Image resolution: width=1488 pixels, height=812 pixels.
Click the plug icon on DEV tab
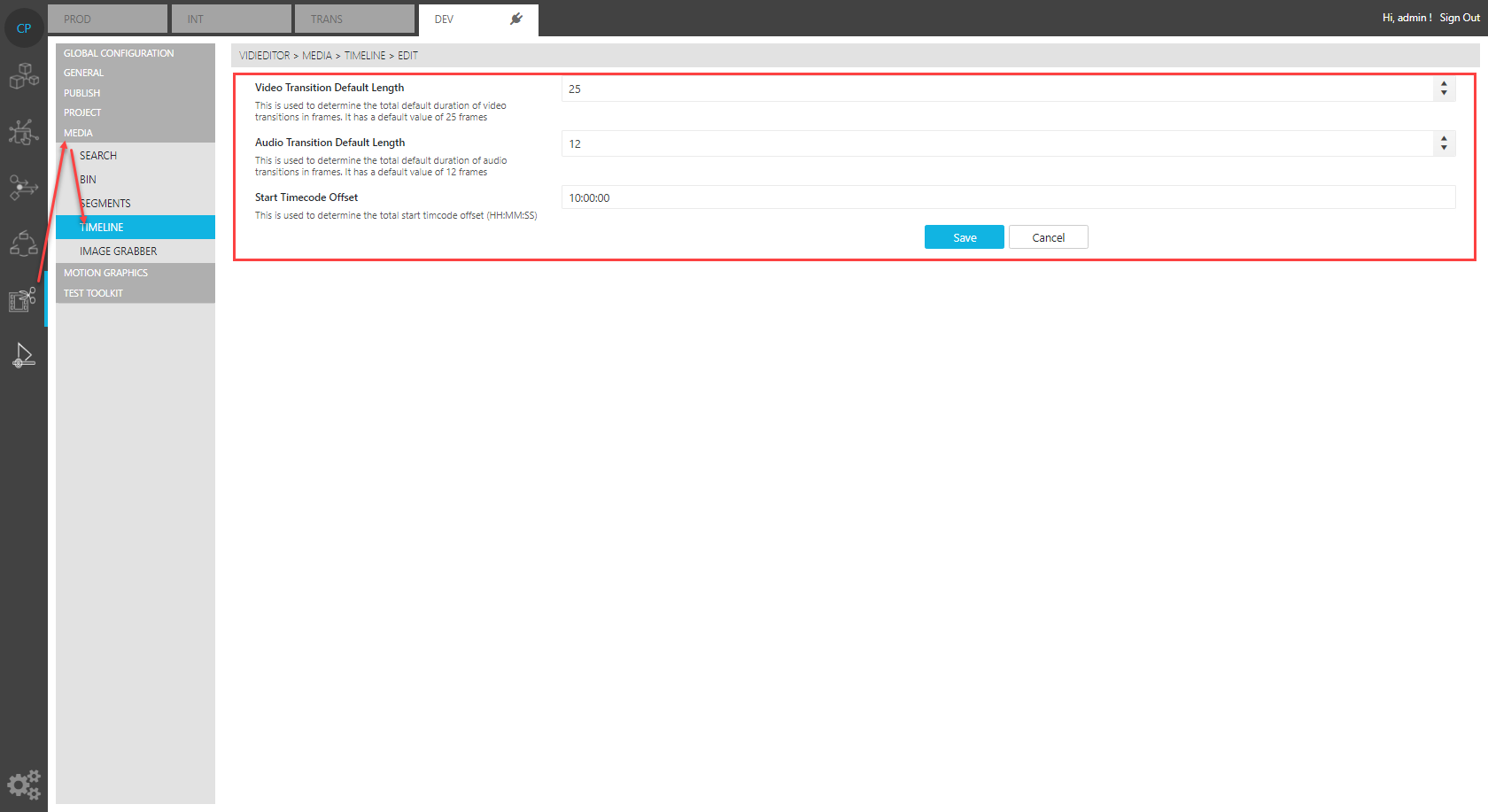(516, 19)
